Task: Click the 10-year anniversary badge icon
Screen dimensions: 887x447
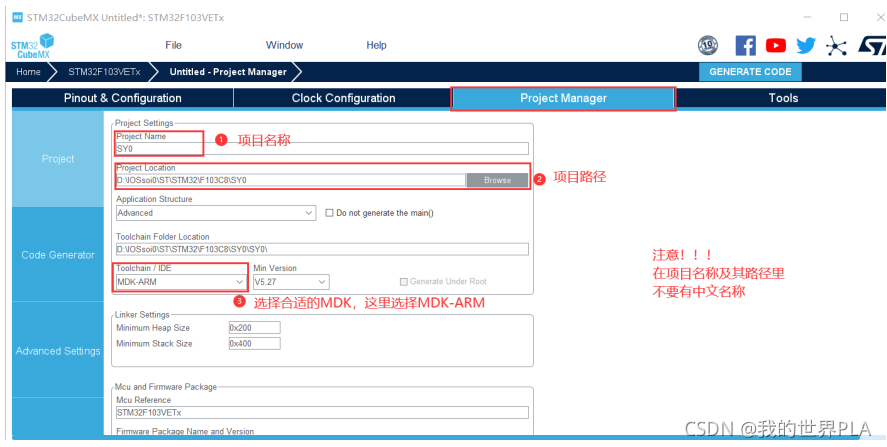Action: tap(708, 45)
